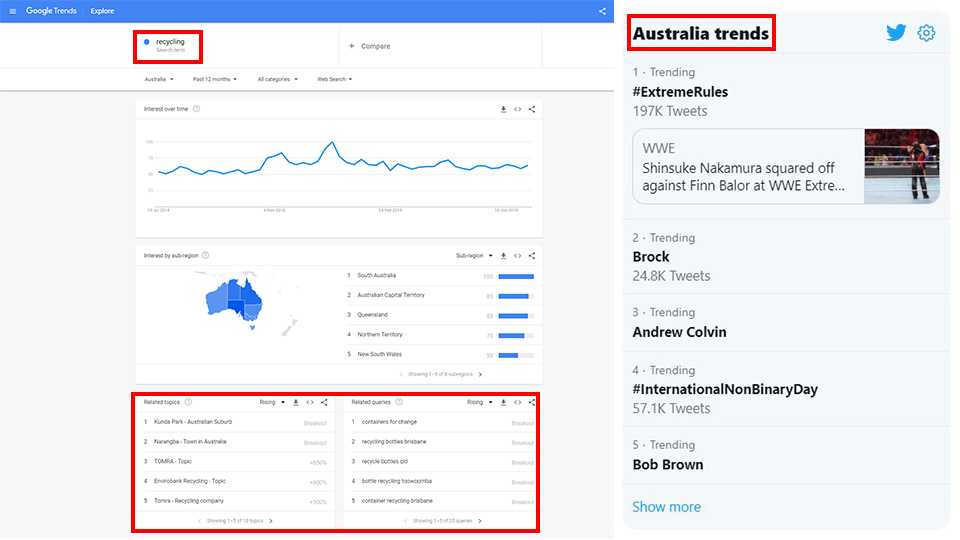This screenshot has height=540, width=960.
Task: Download the Related queries data
Action: tap(503, 402)
